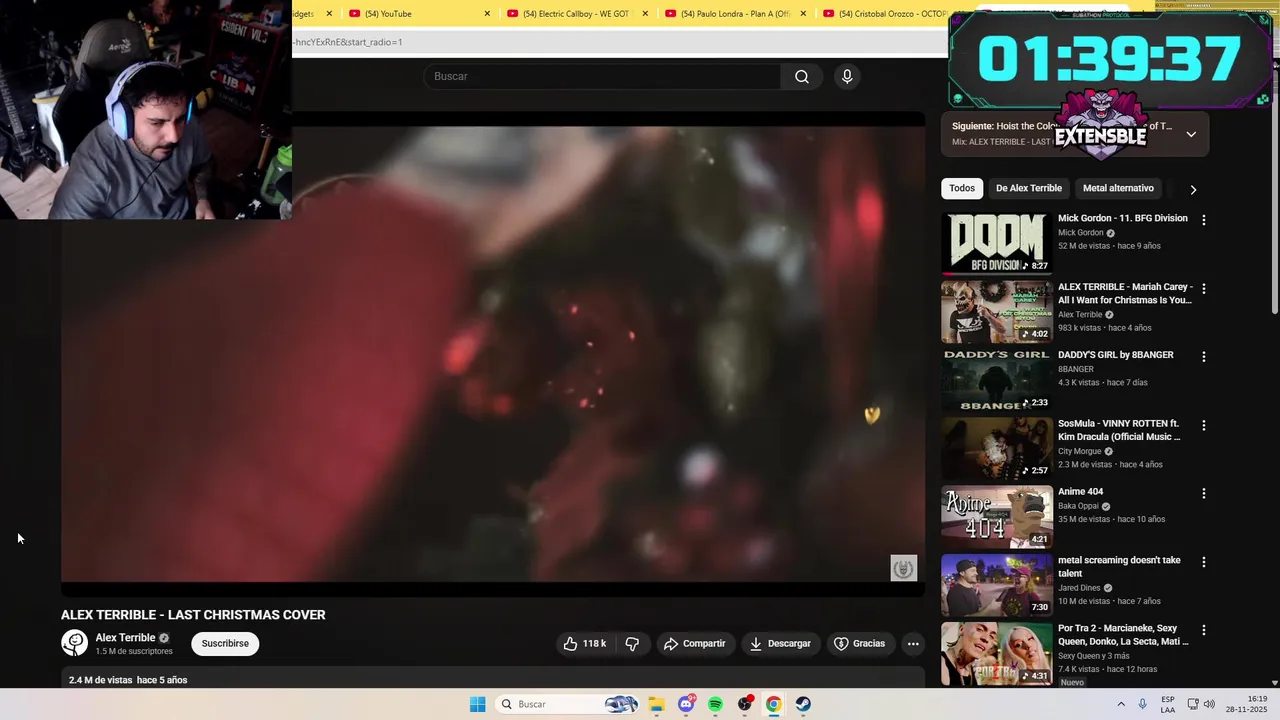The width and height of the screenshot is (1280, 720).
Task: Show hidden system tray icons
Action: pos(1121,704)
